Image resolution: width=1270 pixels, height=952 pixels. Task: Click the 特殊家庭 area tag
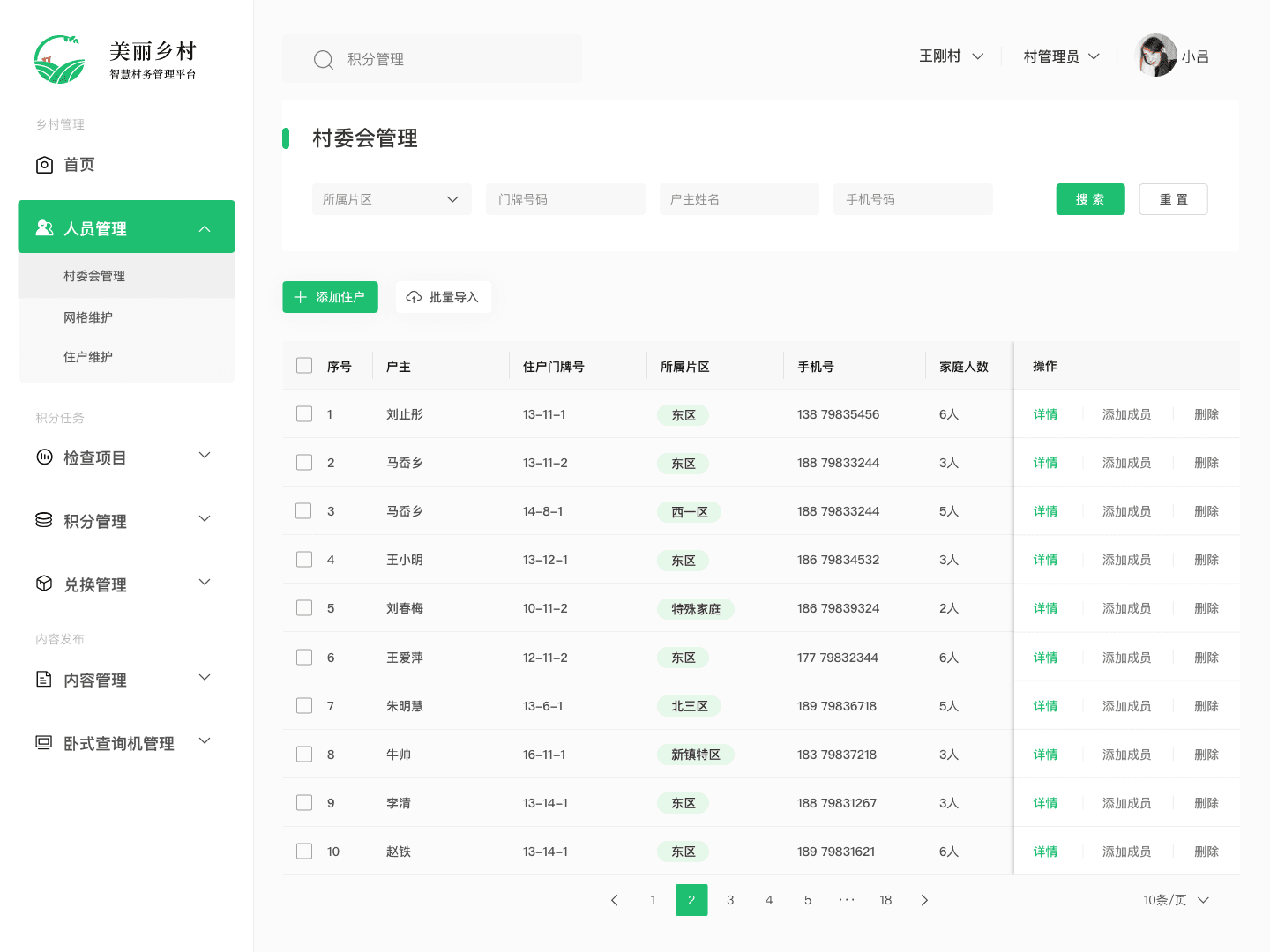point(696,609)
